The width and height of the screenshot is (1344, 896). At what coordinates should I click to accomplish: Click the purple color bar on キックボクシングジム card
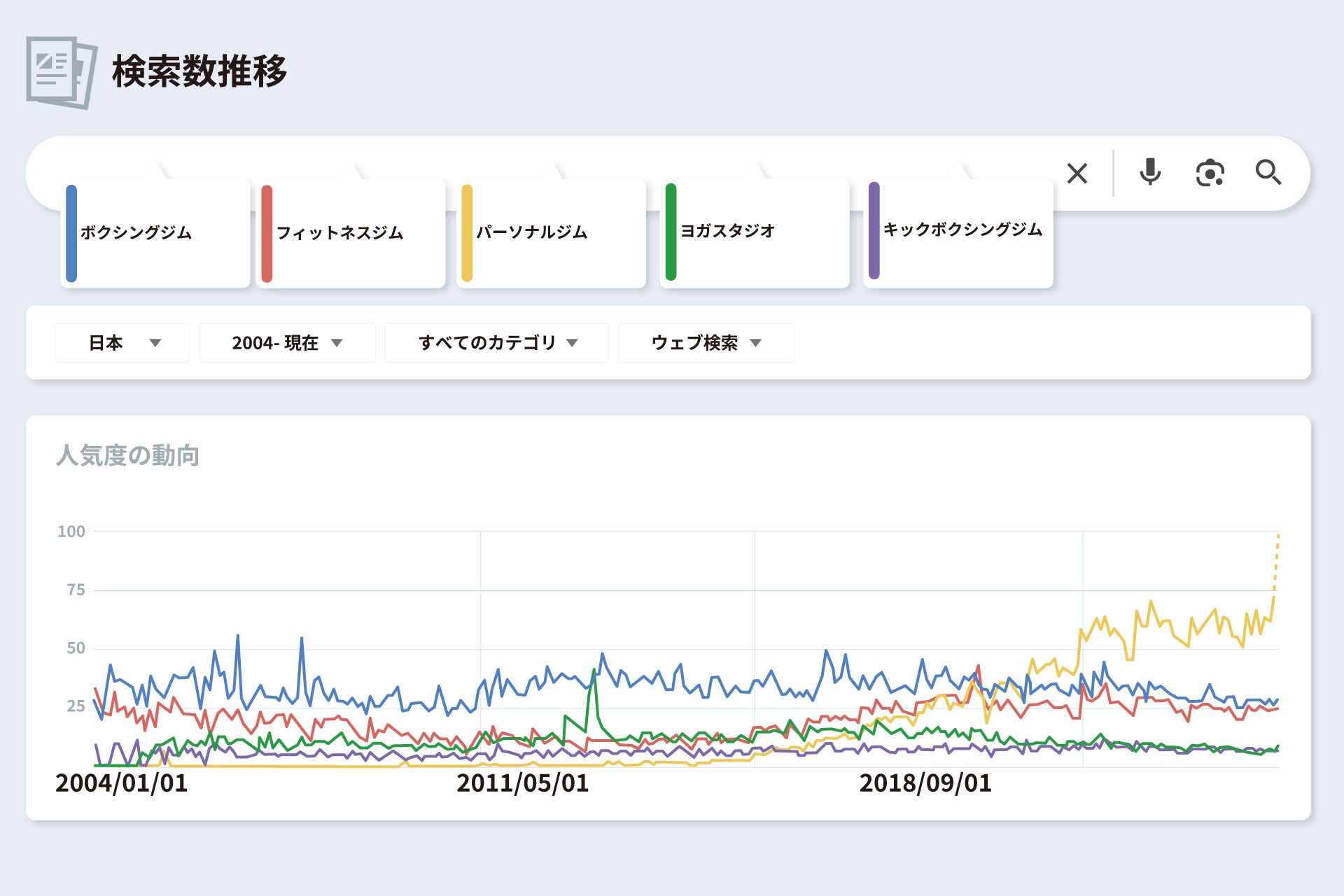874,231
